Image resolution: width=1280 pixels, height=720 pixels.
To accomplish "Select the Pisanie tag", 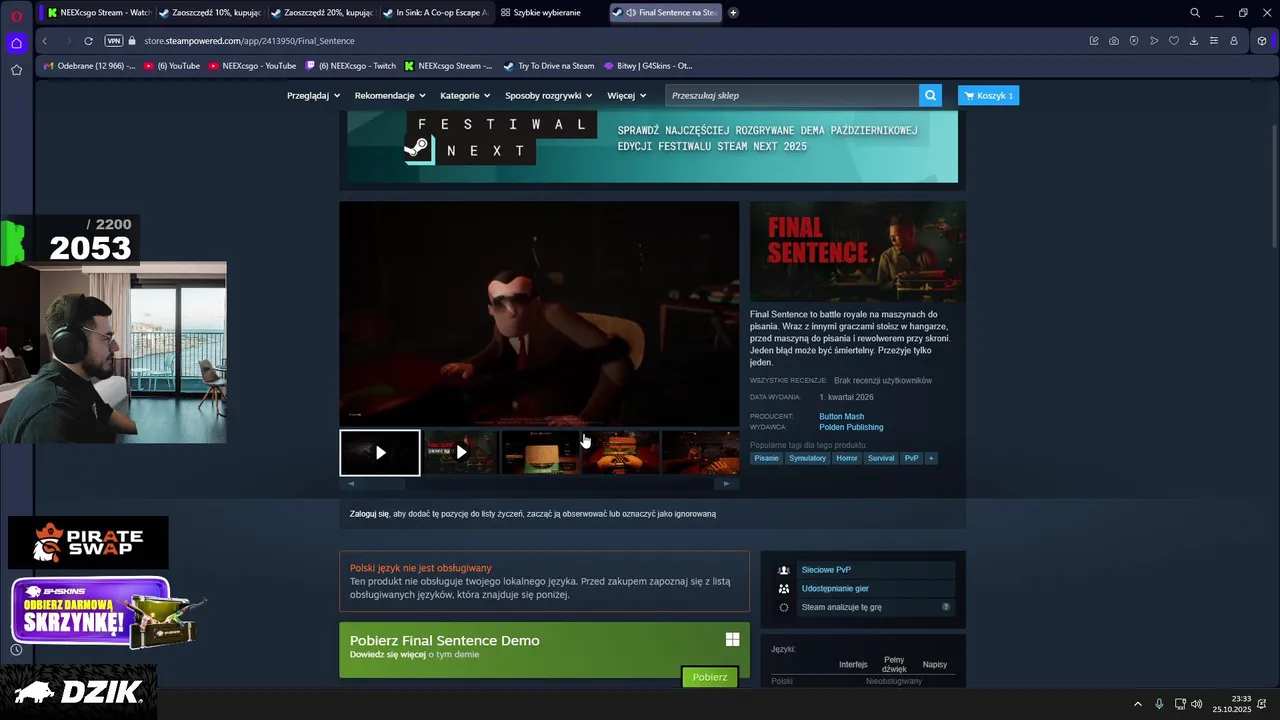I will point(766,458).
